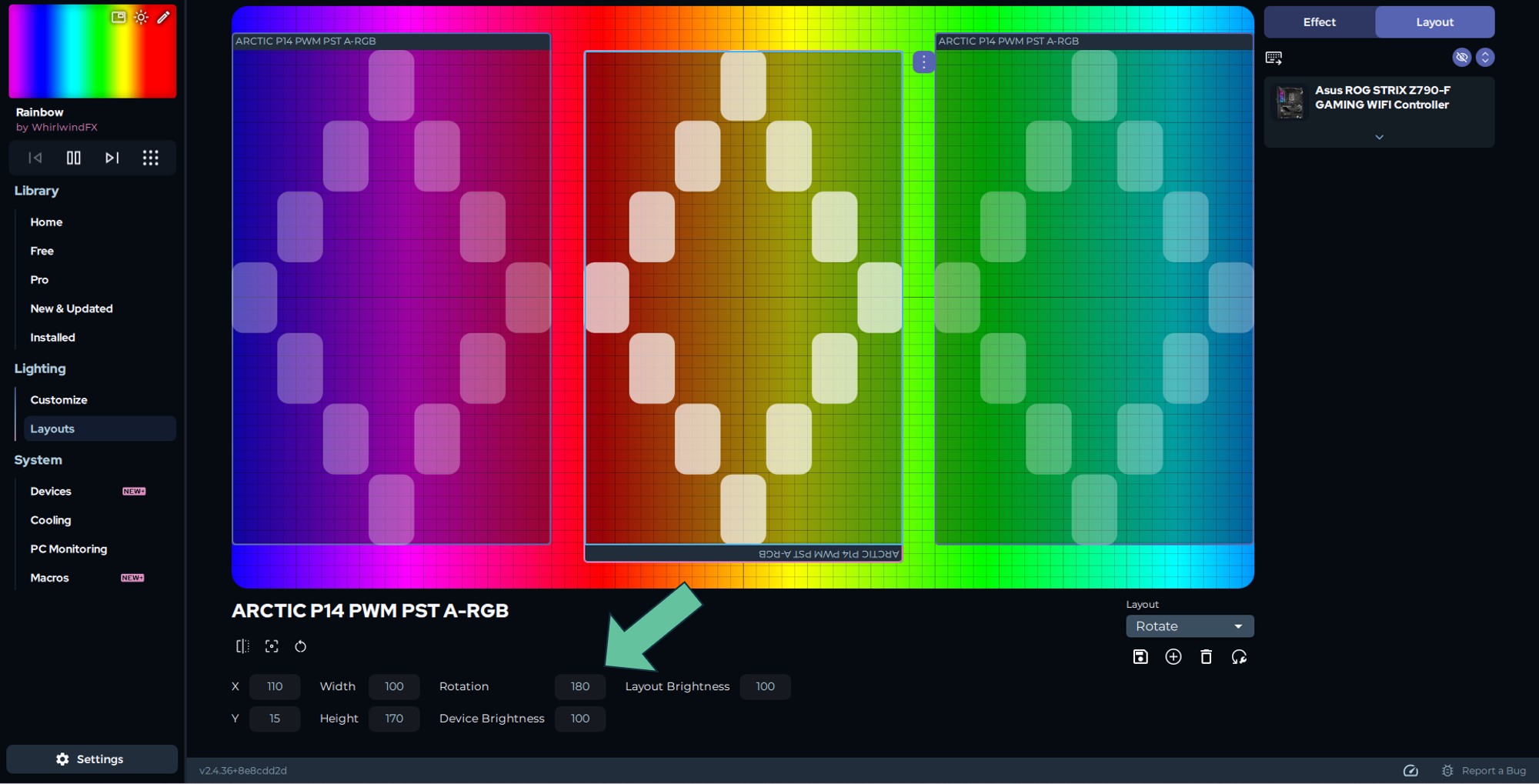Click the save layout floppy disk icon
The image size is (1539, 784).
coord(1140,657)
